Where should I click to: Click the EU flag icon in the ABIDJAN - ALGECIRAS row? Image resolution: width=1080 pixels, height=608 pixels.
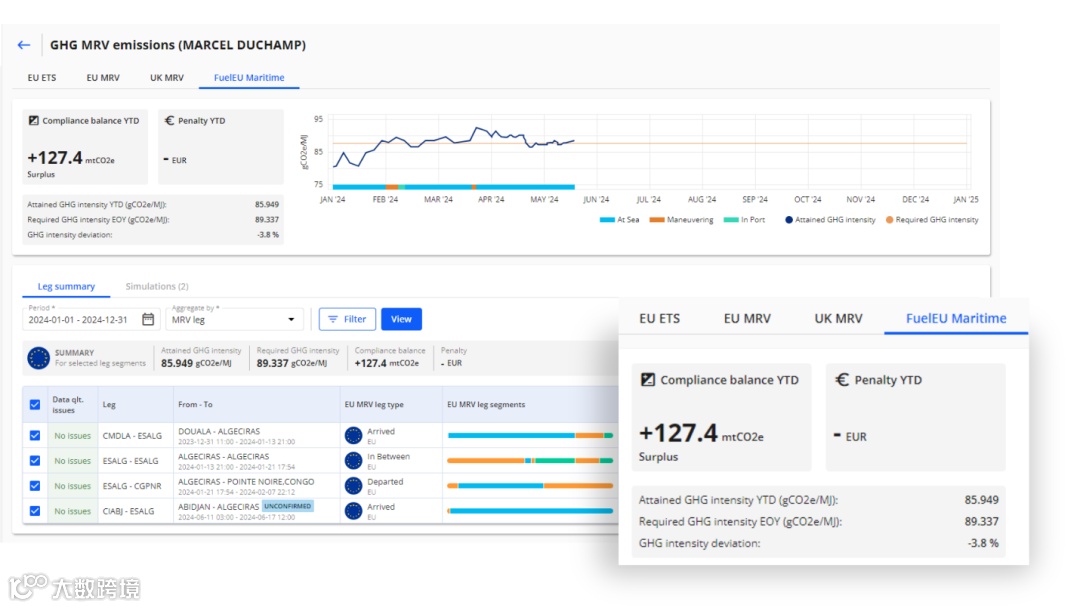tap(353, 511)
